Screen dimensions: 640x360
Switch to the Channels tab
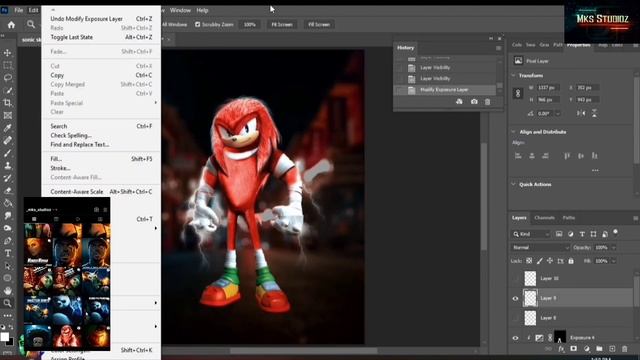click(544, 218)
